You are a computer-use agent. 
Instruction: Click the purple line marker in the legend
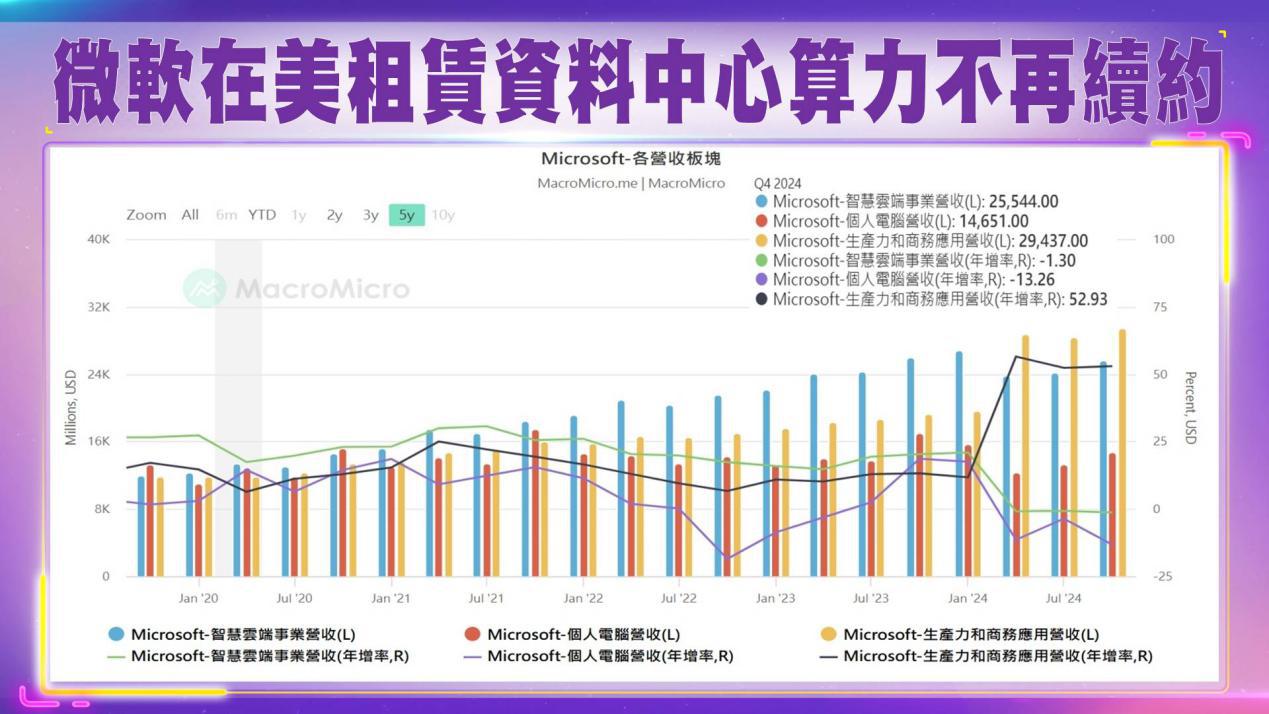pyautogui.click(x=473, y=657)
